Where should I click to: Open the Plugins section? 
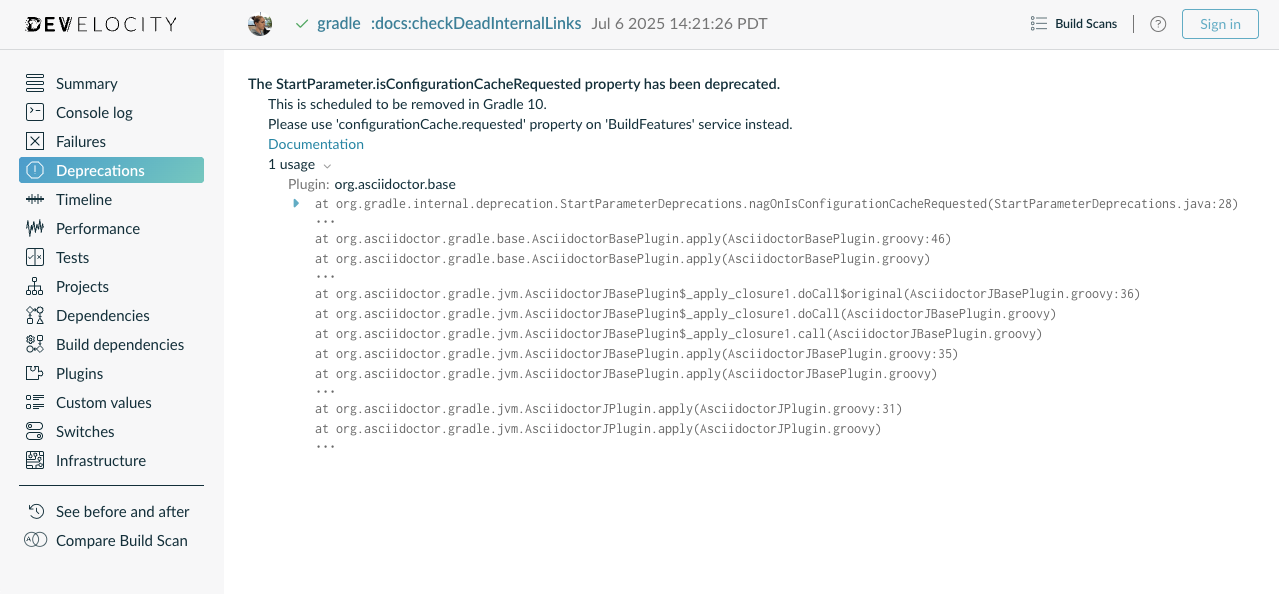[77, 373]
